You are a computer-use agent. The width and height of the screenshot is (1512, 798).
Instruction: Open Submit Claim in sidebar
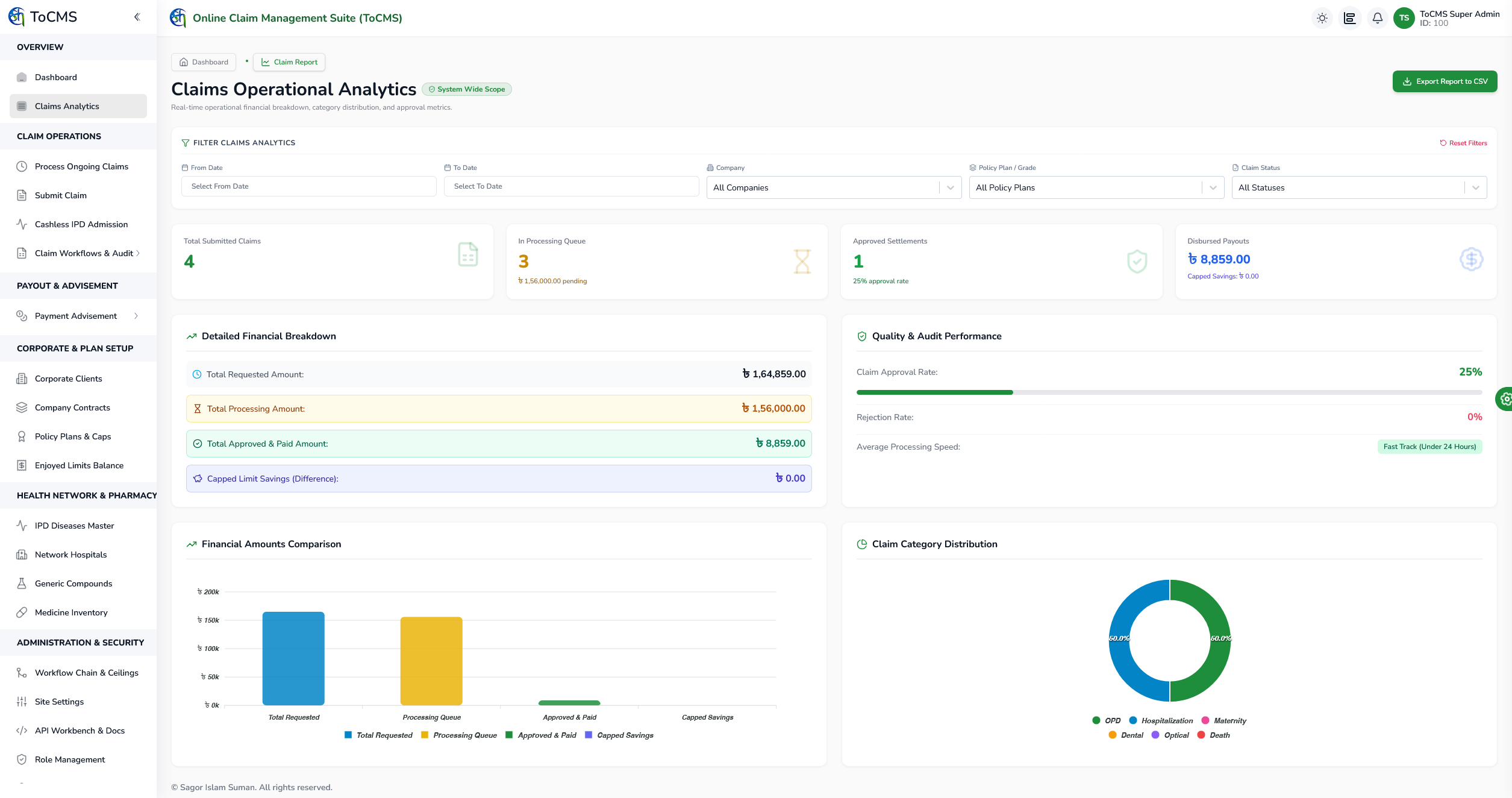(78, 195)
